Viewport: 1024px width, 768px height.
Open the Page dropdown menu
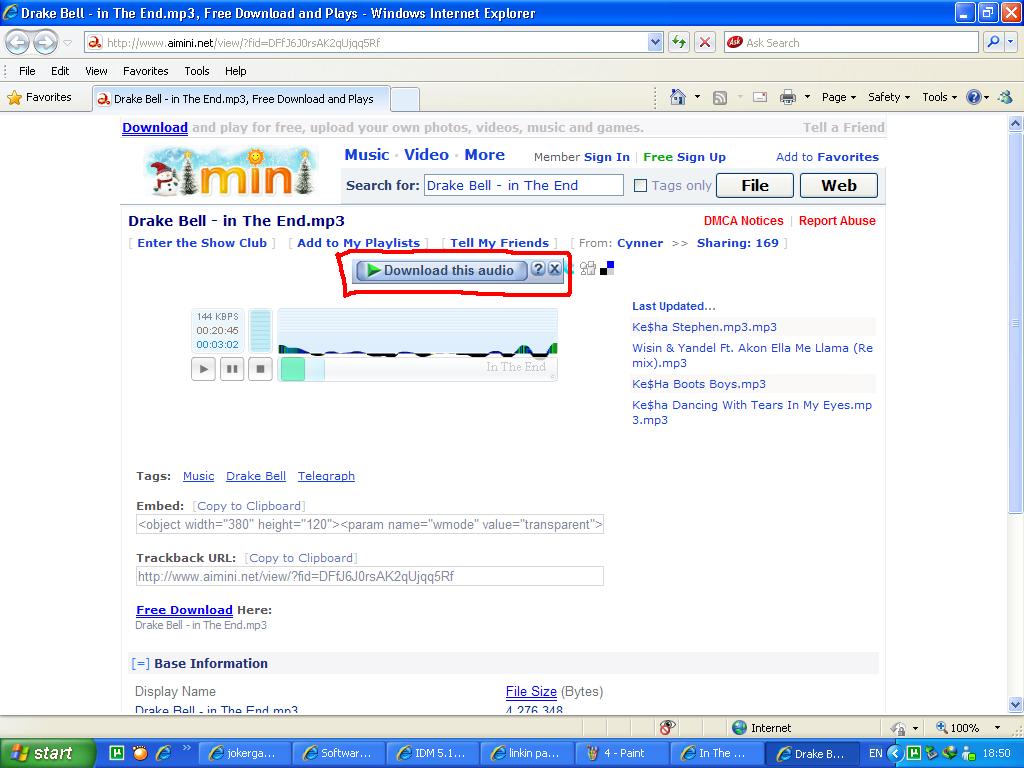point(839,97)
